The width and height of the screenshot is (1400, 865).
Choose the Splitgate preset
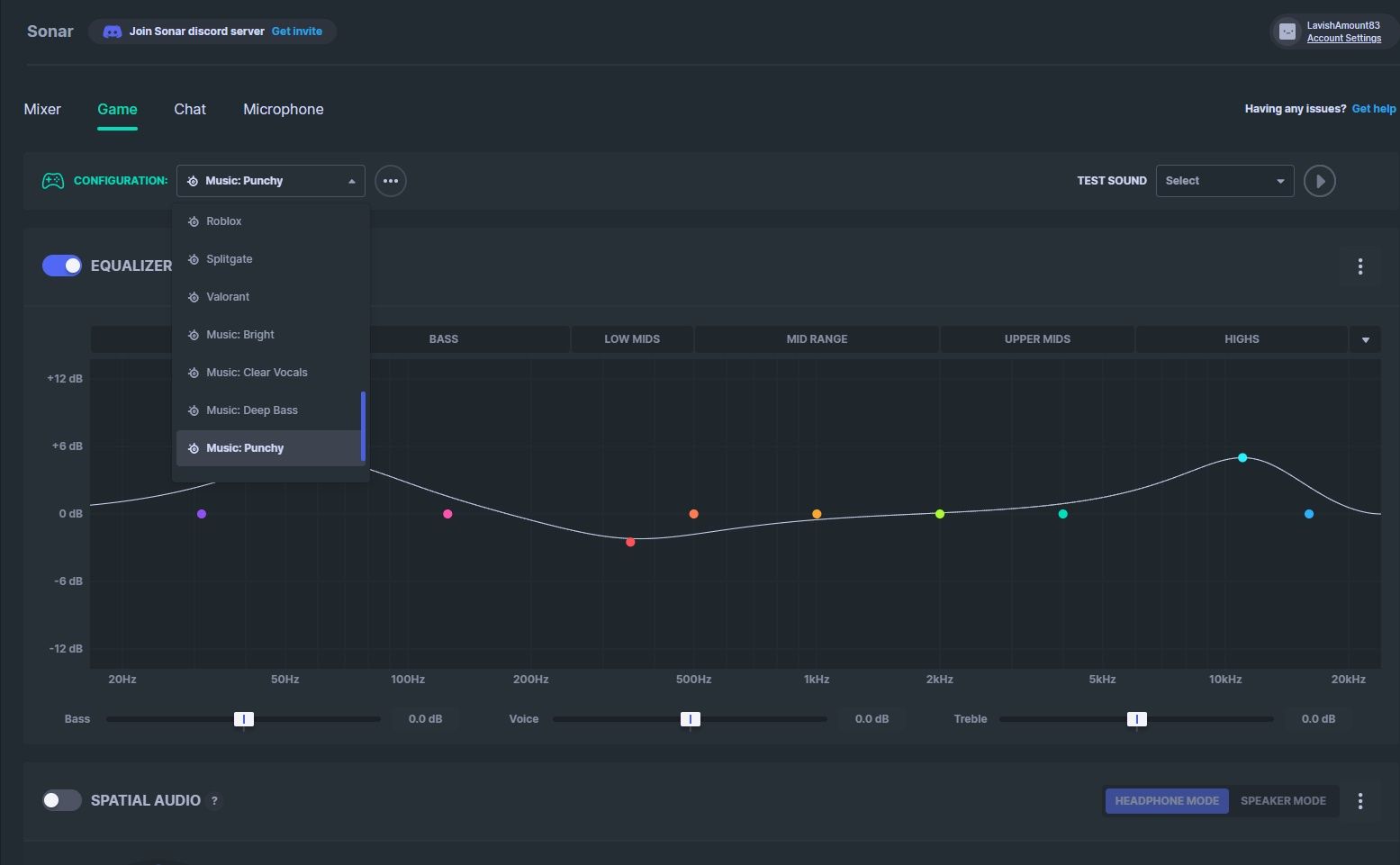coord(269,259)
